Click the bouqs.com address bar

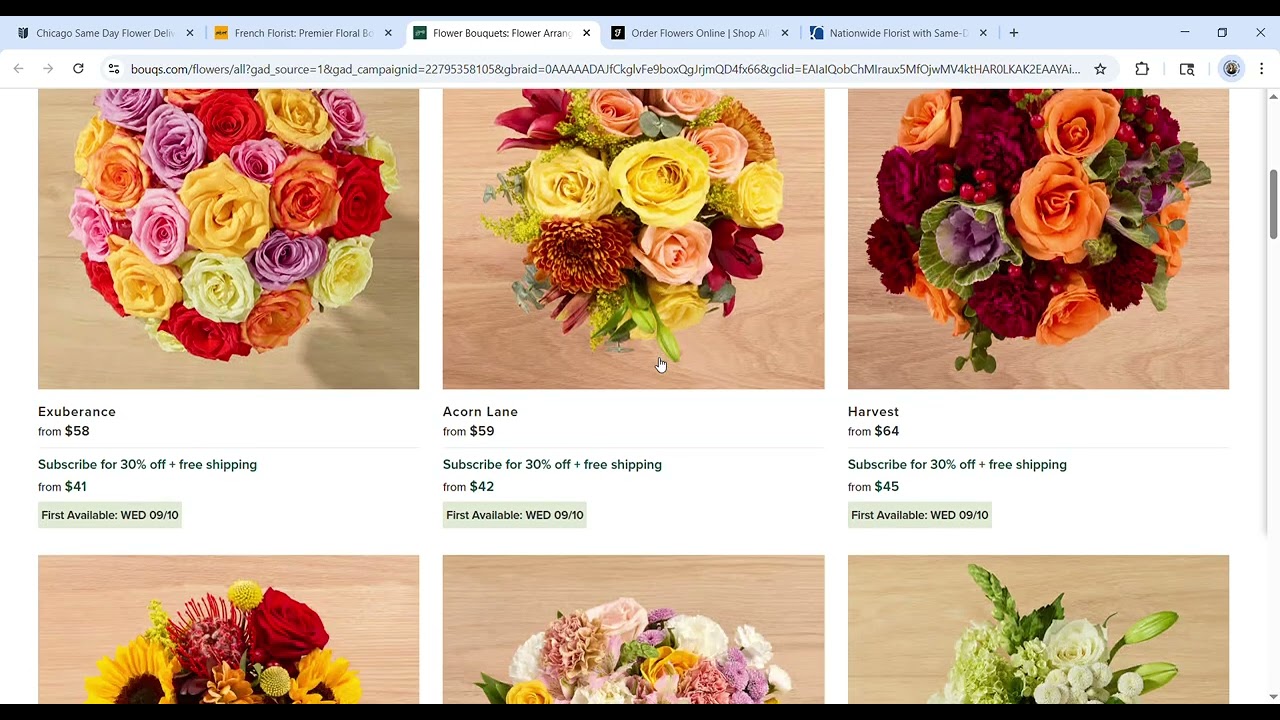pos(605,69)
